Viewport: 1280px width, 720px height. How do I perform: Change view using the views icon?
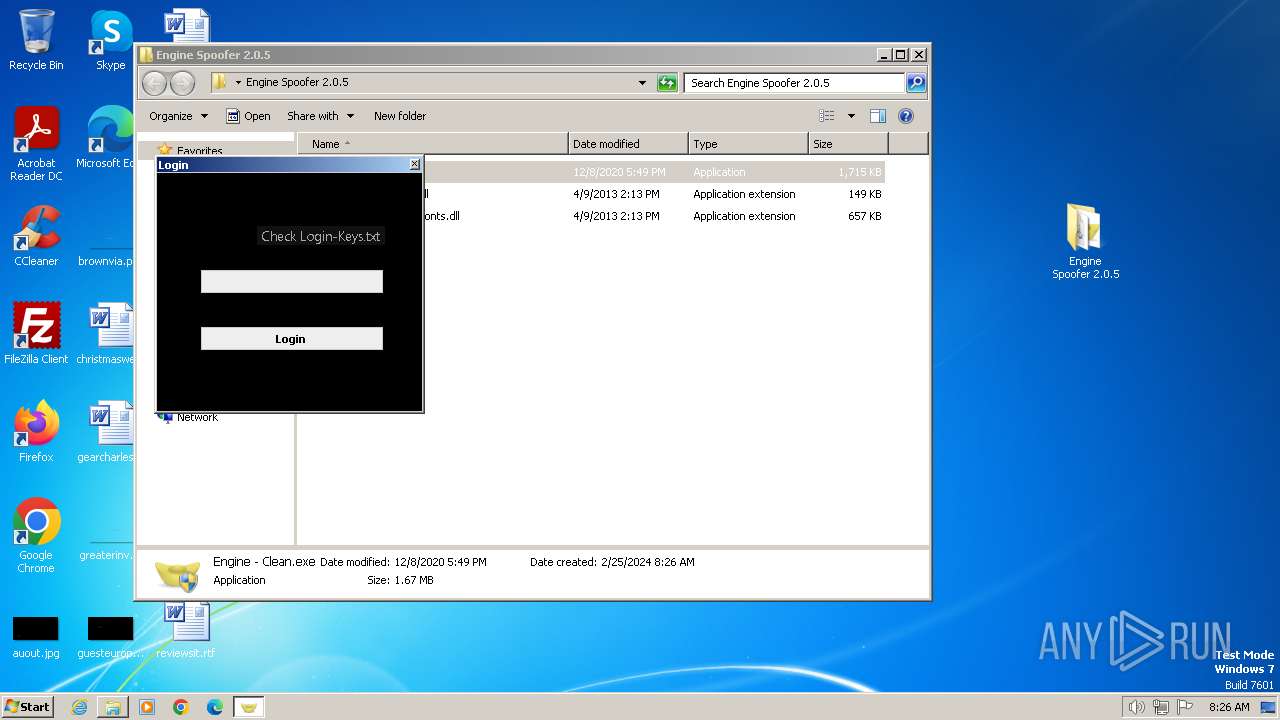827,116
